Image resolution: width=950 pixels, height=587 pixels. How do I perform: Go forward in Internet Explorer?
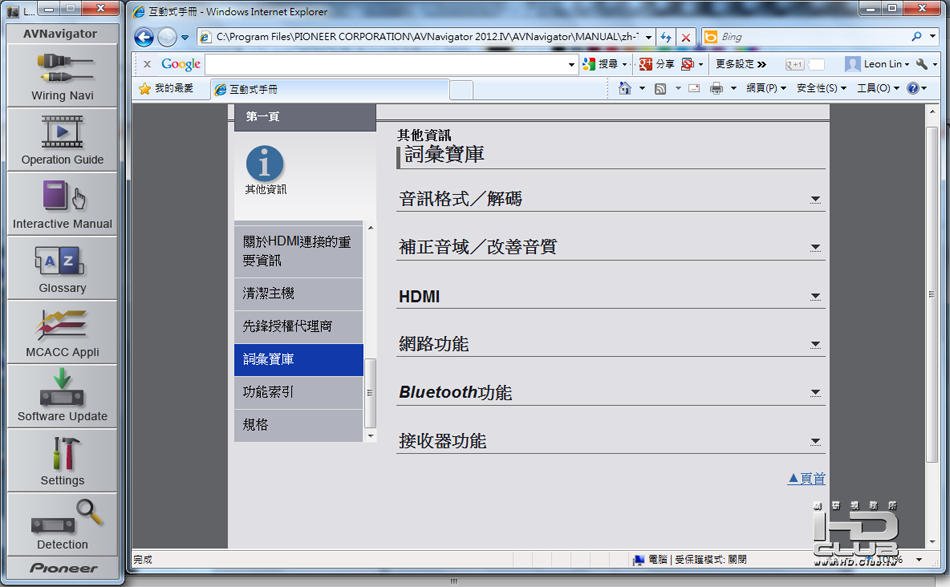[167, 38]
